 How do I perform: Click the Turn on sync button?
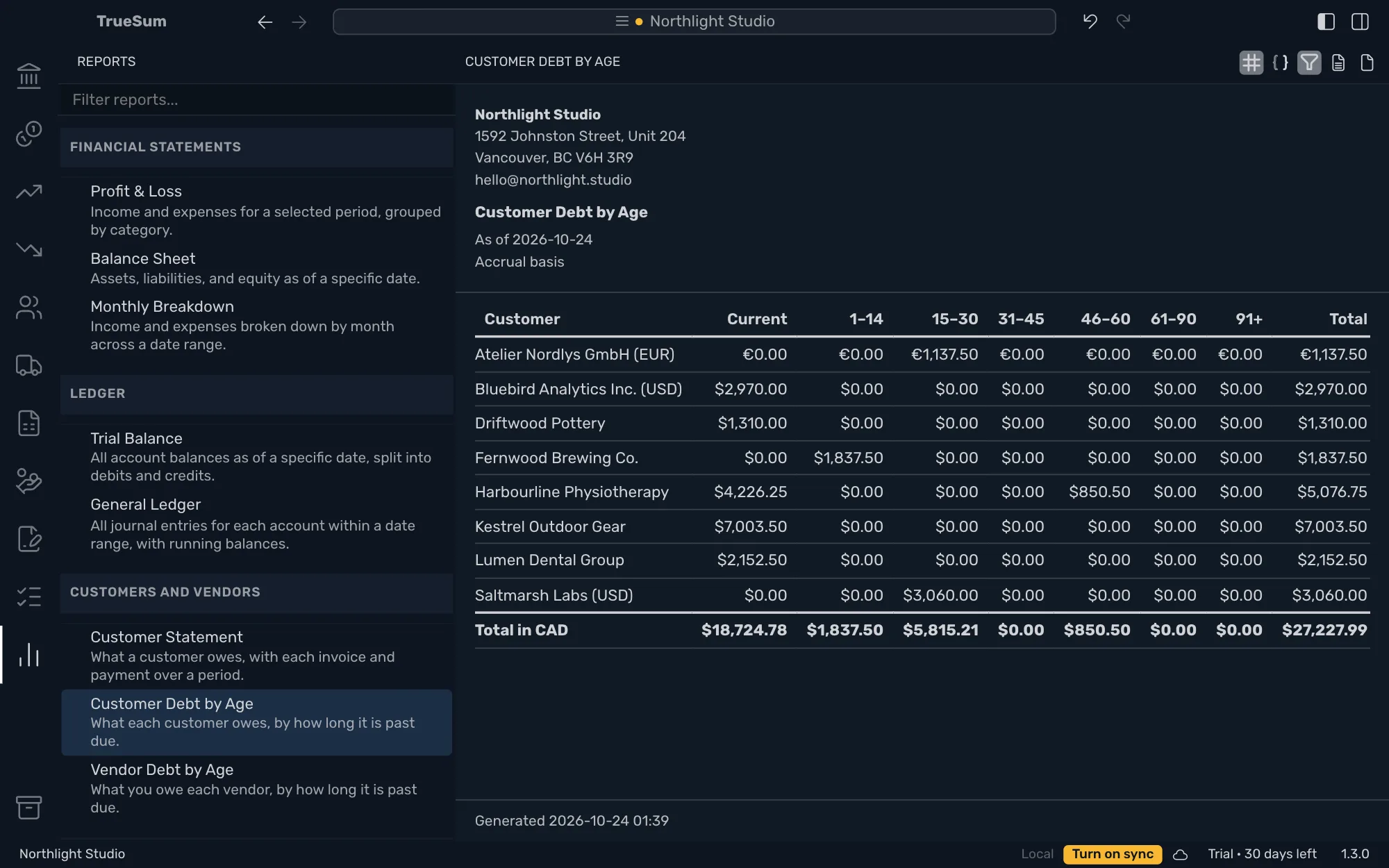coord(1112,854)
